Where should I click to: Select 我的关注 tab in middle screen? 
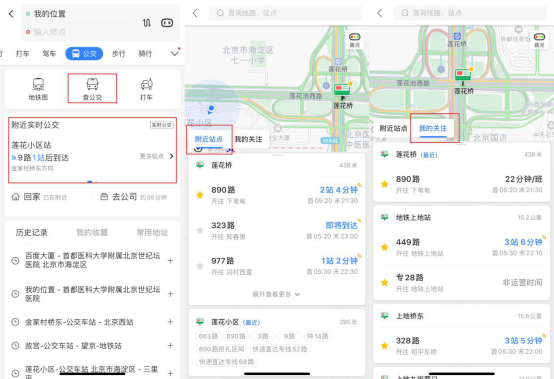tap(248, 139)
